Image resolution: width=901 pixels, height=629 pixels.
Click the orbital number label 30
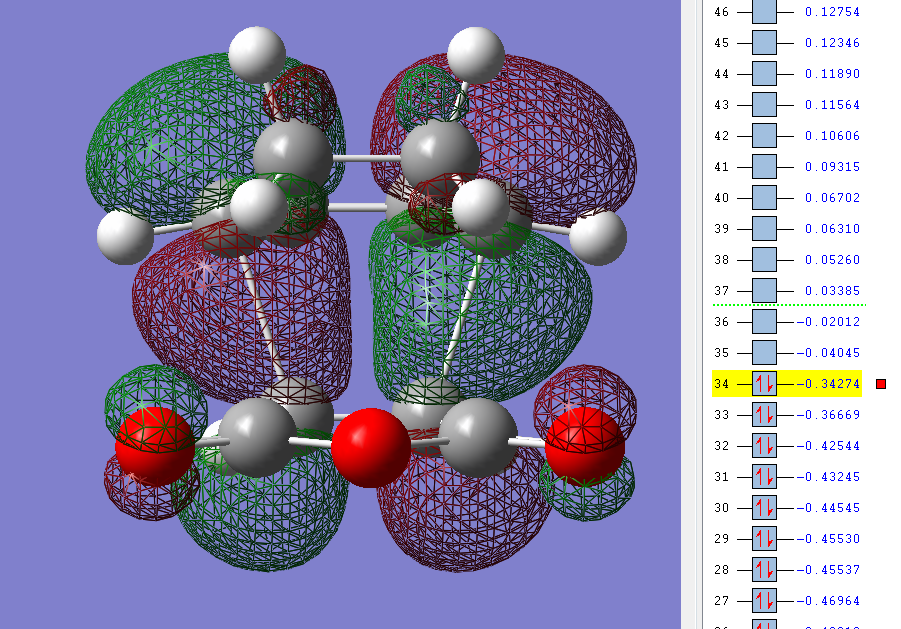721,508
